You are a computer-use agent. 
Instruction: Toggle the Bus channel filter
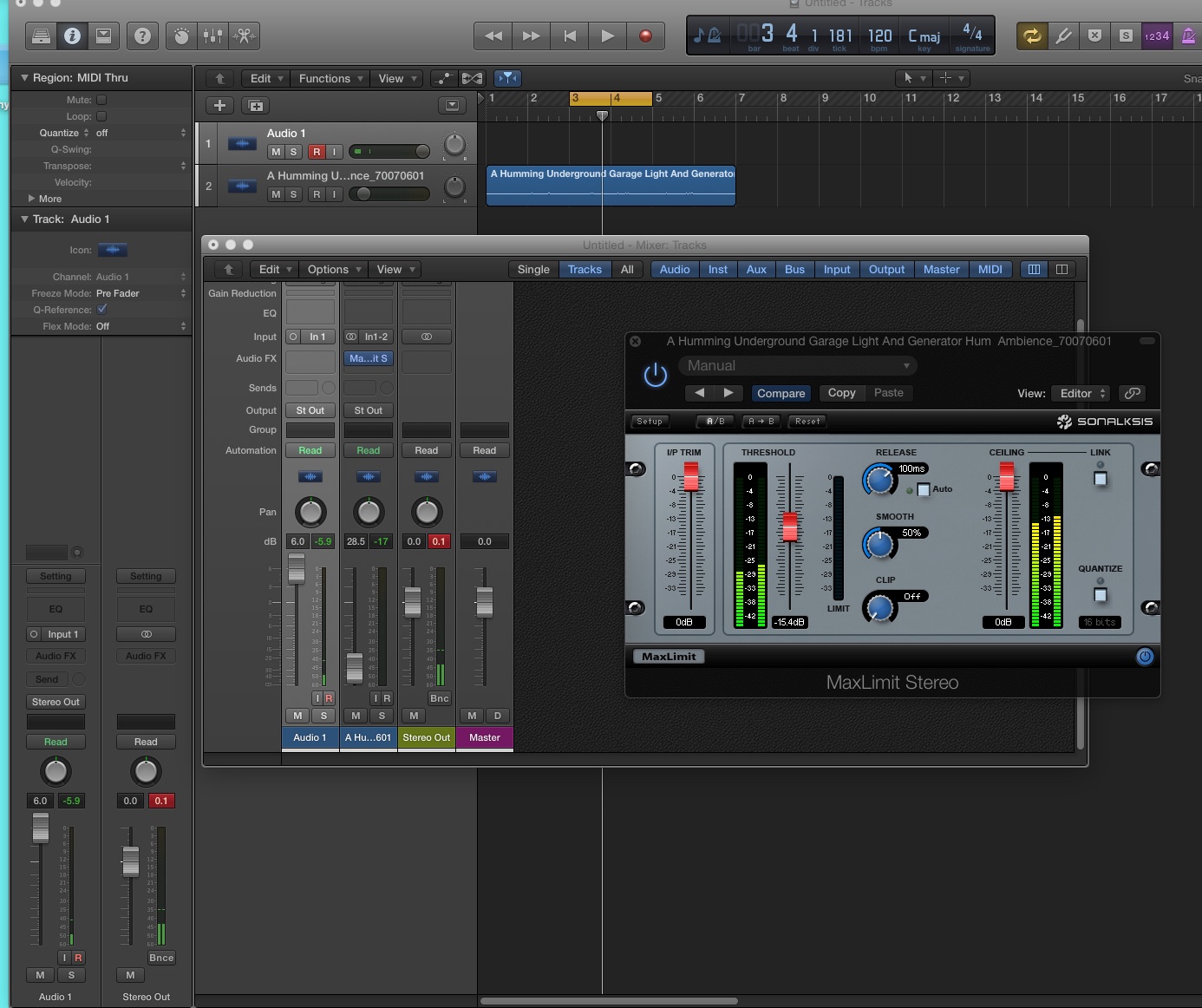[794, 270]
